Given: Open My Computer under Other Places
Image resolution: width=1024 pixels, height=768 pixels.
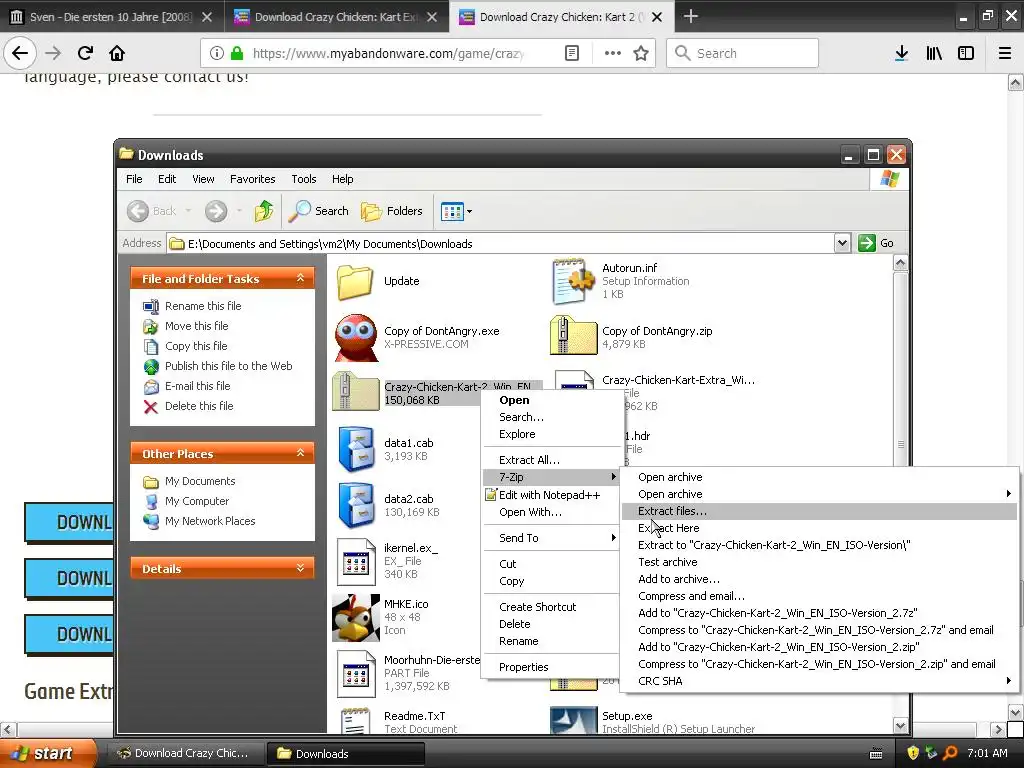Looking at the screenshot, I should [x=197, y=501].
